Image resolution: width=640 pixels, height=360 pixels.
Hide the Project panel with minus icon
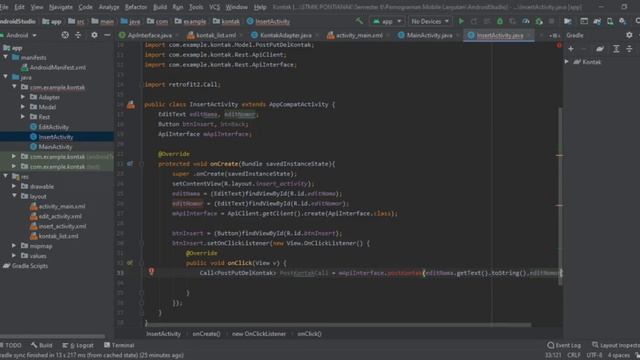pos(107,36)
